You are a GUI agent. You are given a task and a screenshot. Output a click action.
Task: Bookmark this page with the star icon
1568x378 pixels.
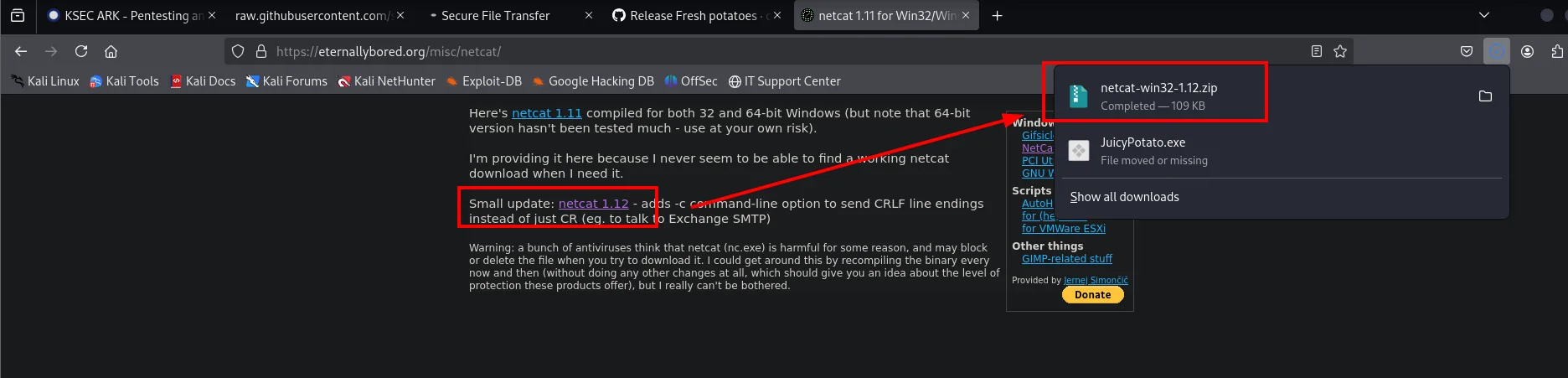[1340, 51]
